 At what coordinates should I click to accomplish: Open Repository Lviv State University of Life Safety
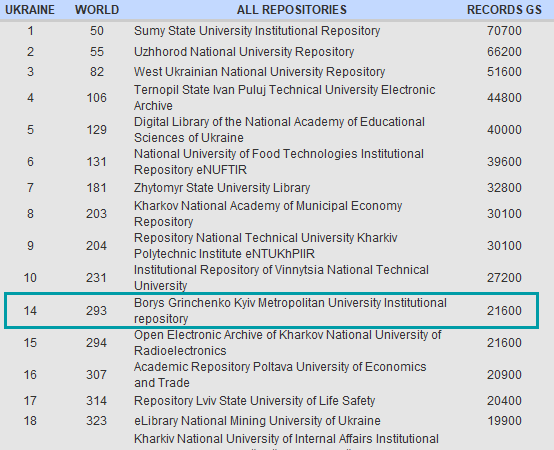[x=254, y=401]
